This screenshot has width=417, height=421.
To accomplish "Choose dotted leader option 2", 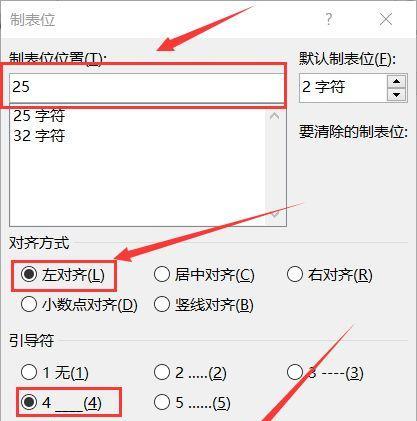I will coord(190,372).
